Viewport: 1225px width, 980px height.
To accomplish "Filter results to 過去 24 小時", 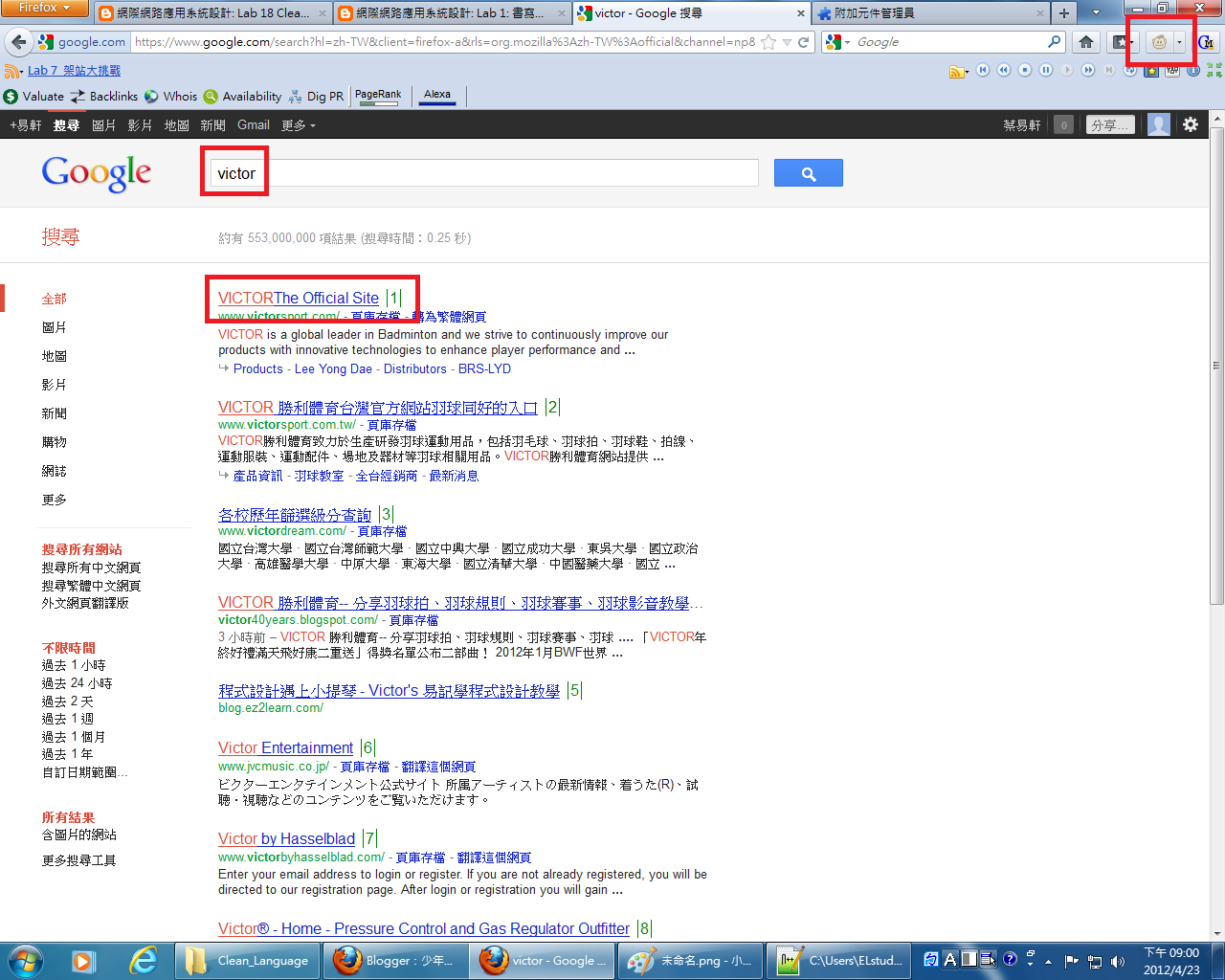I will [77, 683].
